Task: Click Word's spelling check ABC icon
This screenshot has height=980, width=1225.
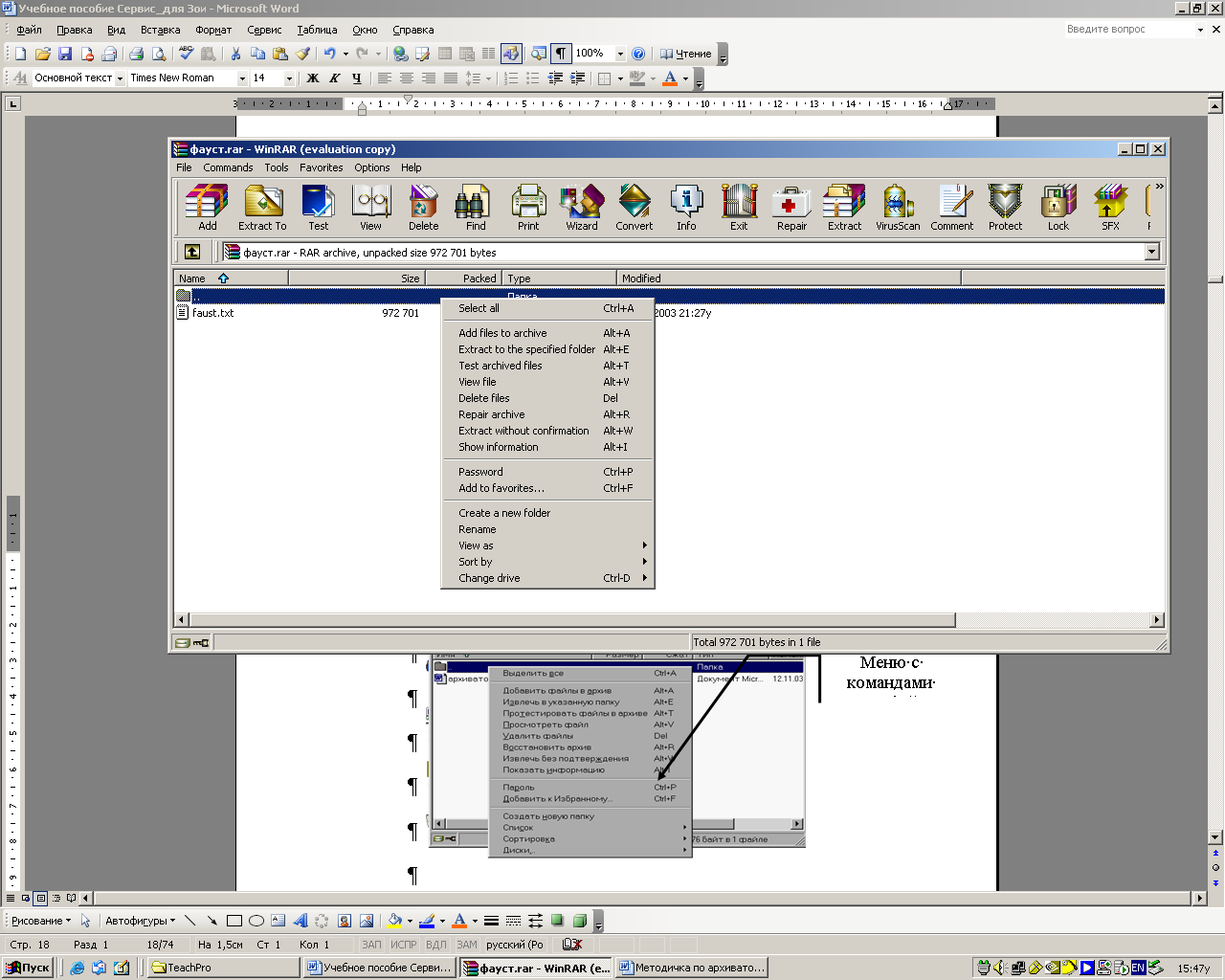Action: point(186,54)
